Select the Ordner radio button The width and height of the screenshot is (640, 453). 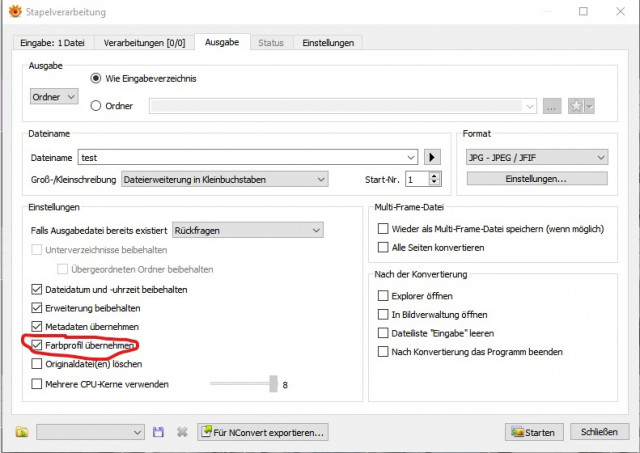click(x=96, y=106)
